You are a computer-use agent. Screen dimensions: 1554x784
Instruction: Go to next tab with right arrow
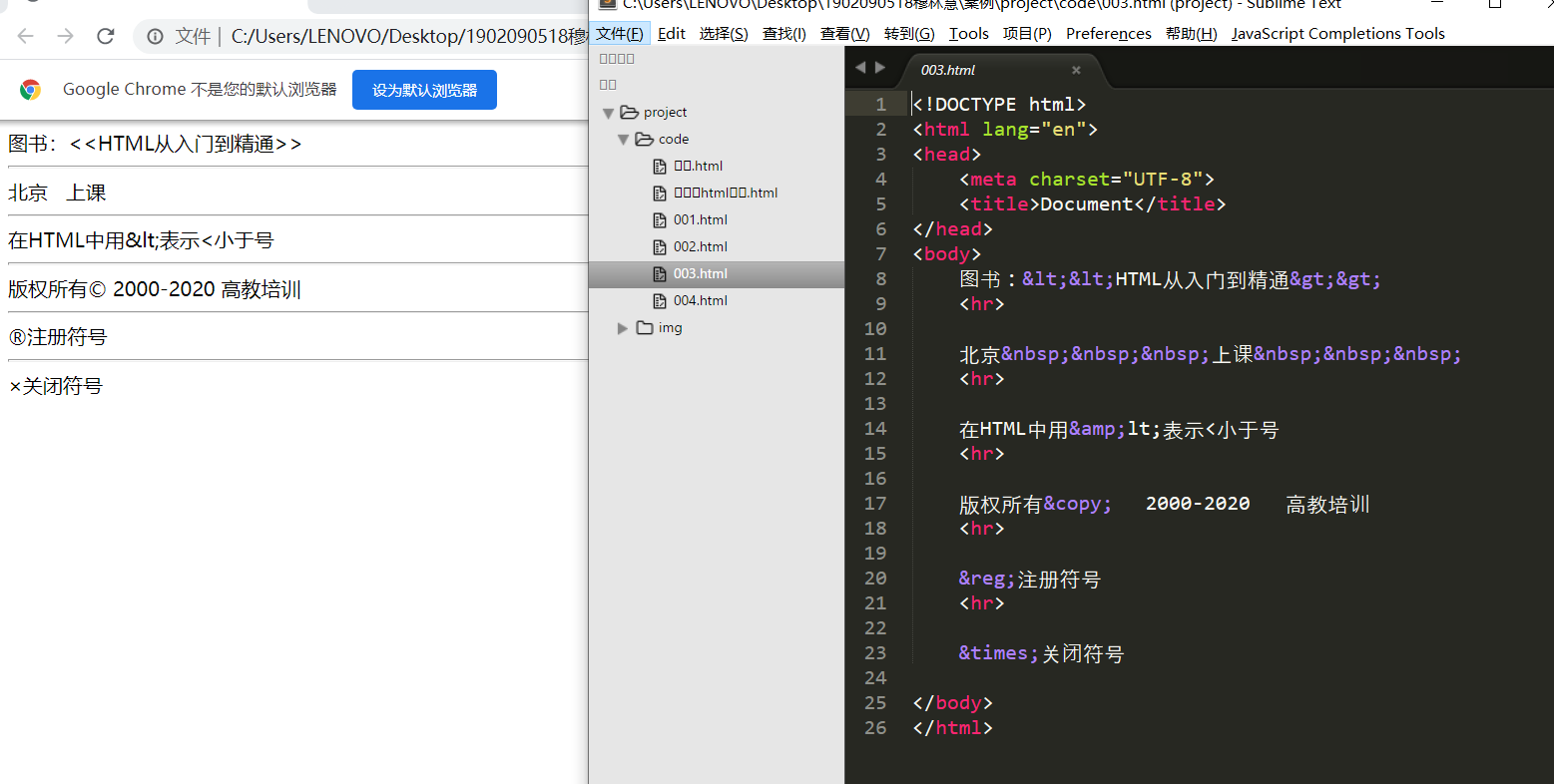tap(880, 68)
